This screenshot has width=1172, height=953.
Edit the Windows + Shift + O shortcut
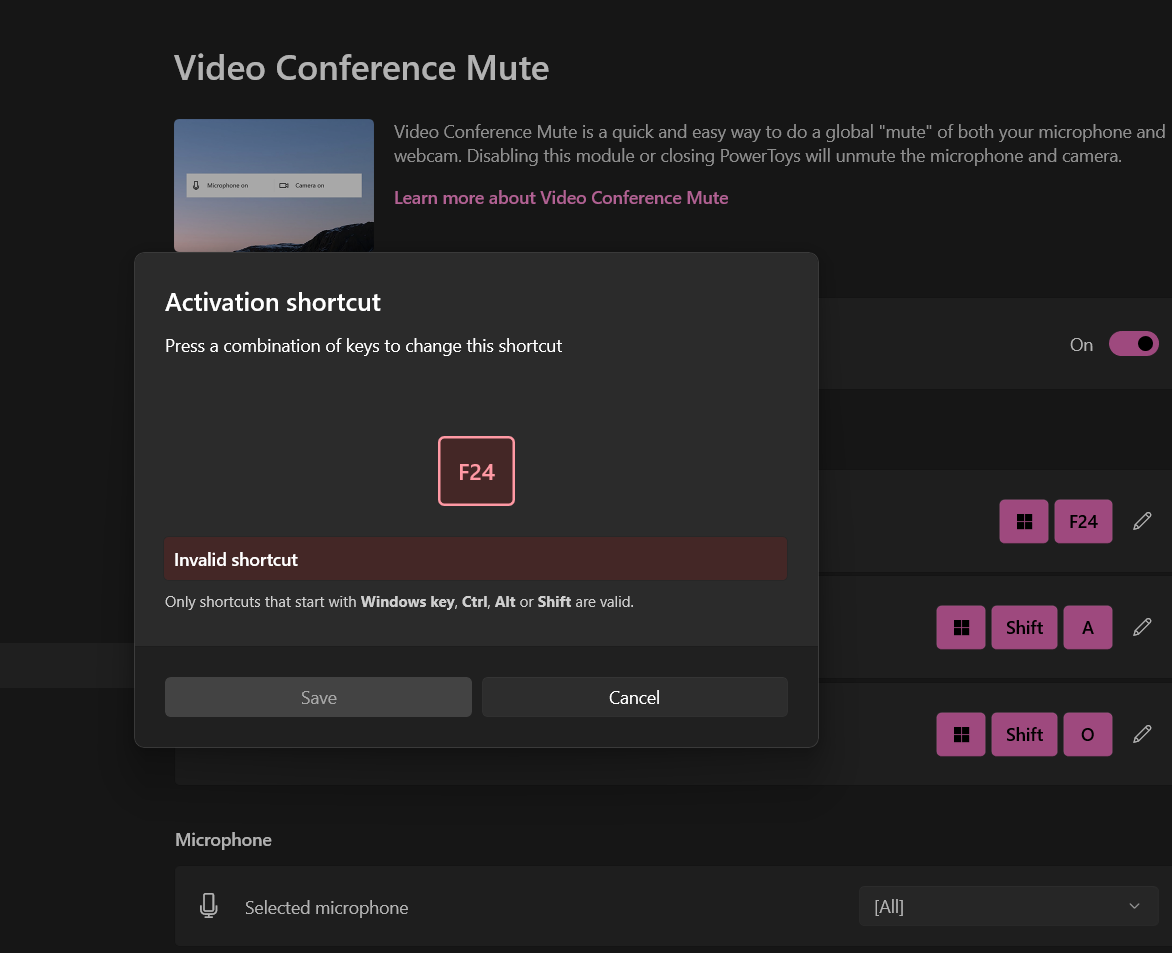[x=1141, y=734]
